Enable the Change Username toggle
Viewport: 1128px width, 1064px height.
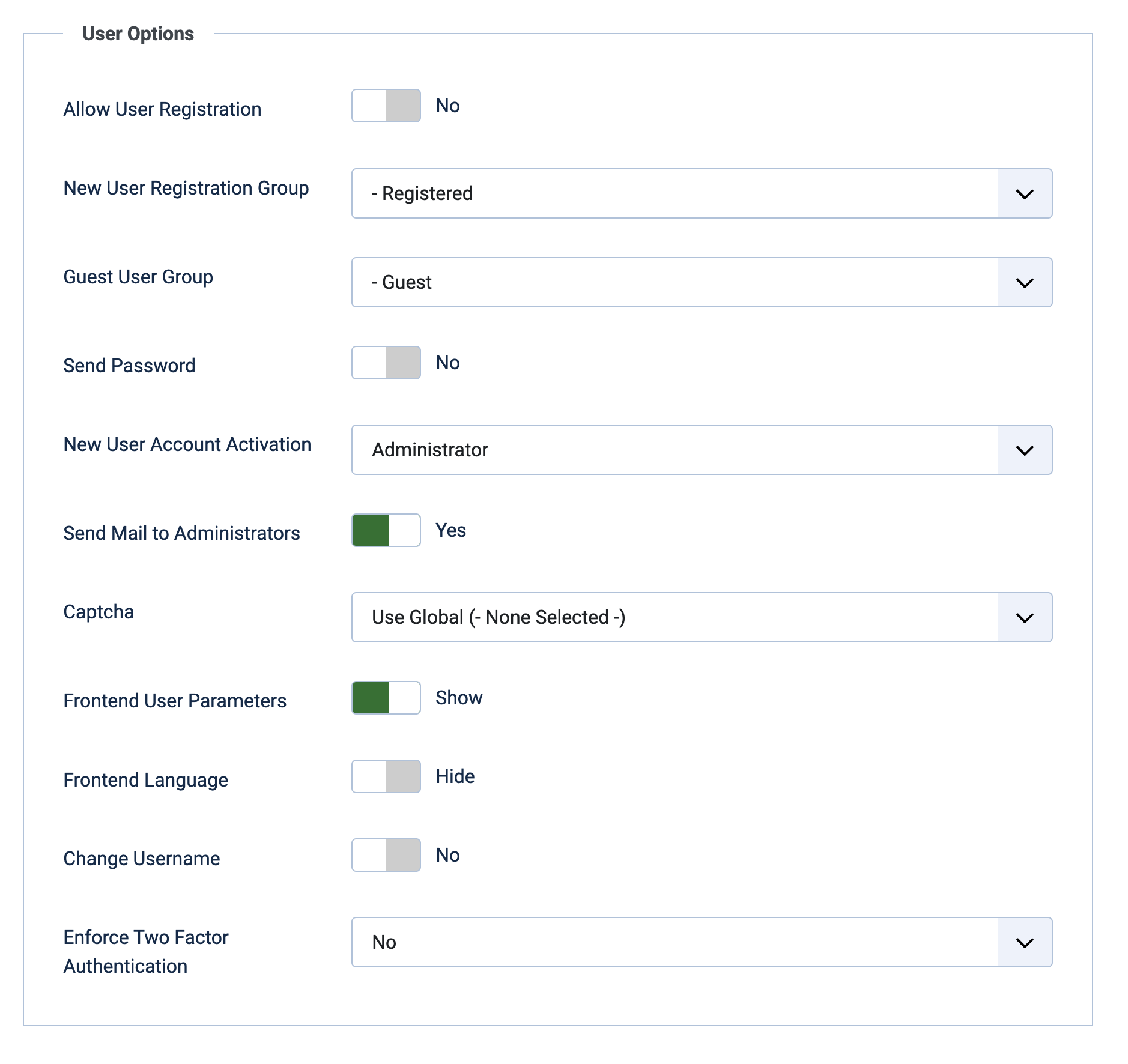click(386, 855)
